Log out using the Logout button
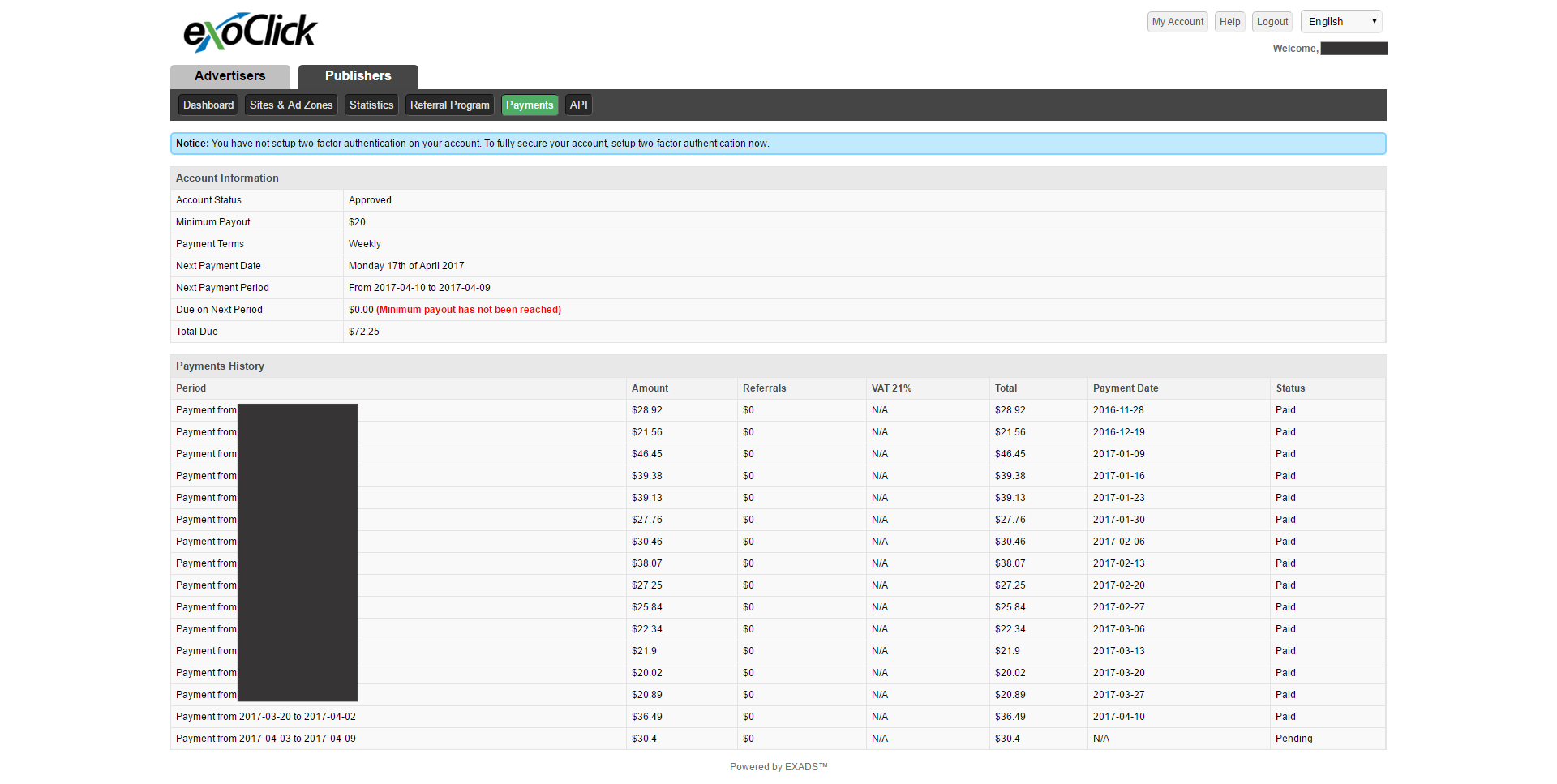This screenshot has width=1557, height=784. point(1272,22)
